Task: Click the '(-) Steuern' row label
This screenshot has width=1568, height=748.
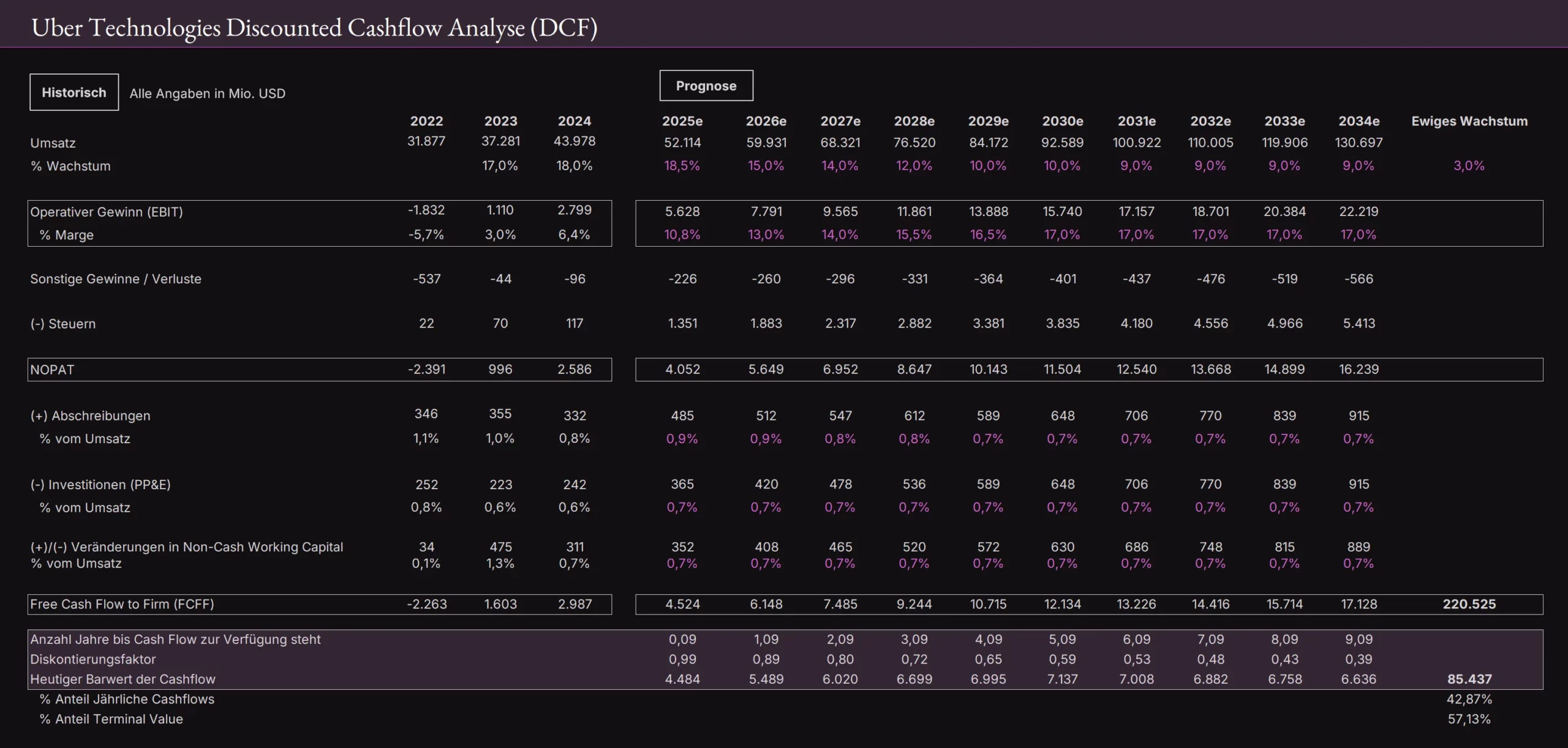Action: pos(63,324)
